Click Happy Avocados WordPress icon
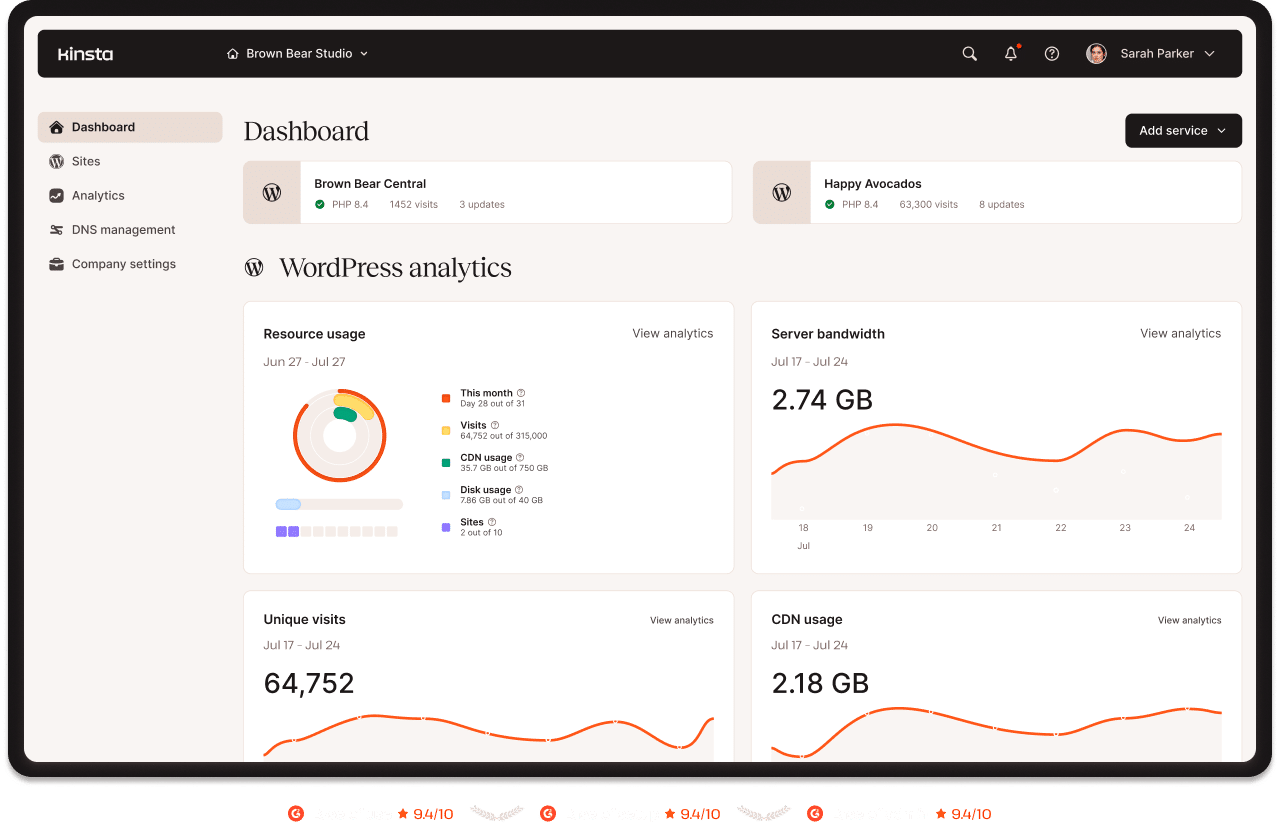 [x=782, y=193]
